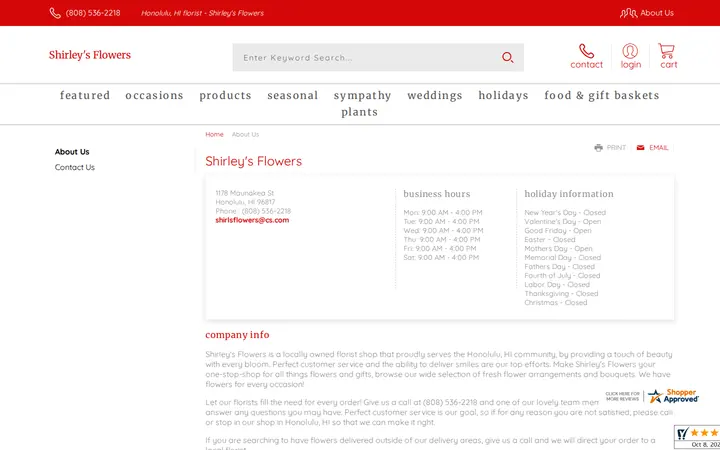Click the 'Good Friday - Open' row
Viewport: 720px width, 450px height.
558,231
